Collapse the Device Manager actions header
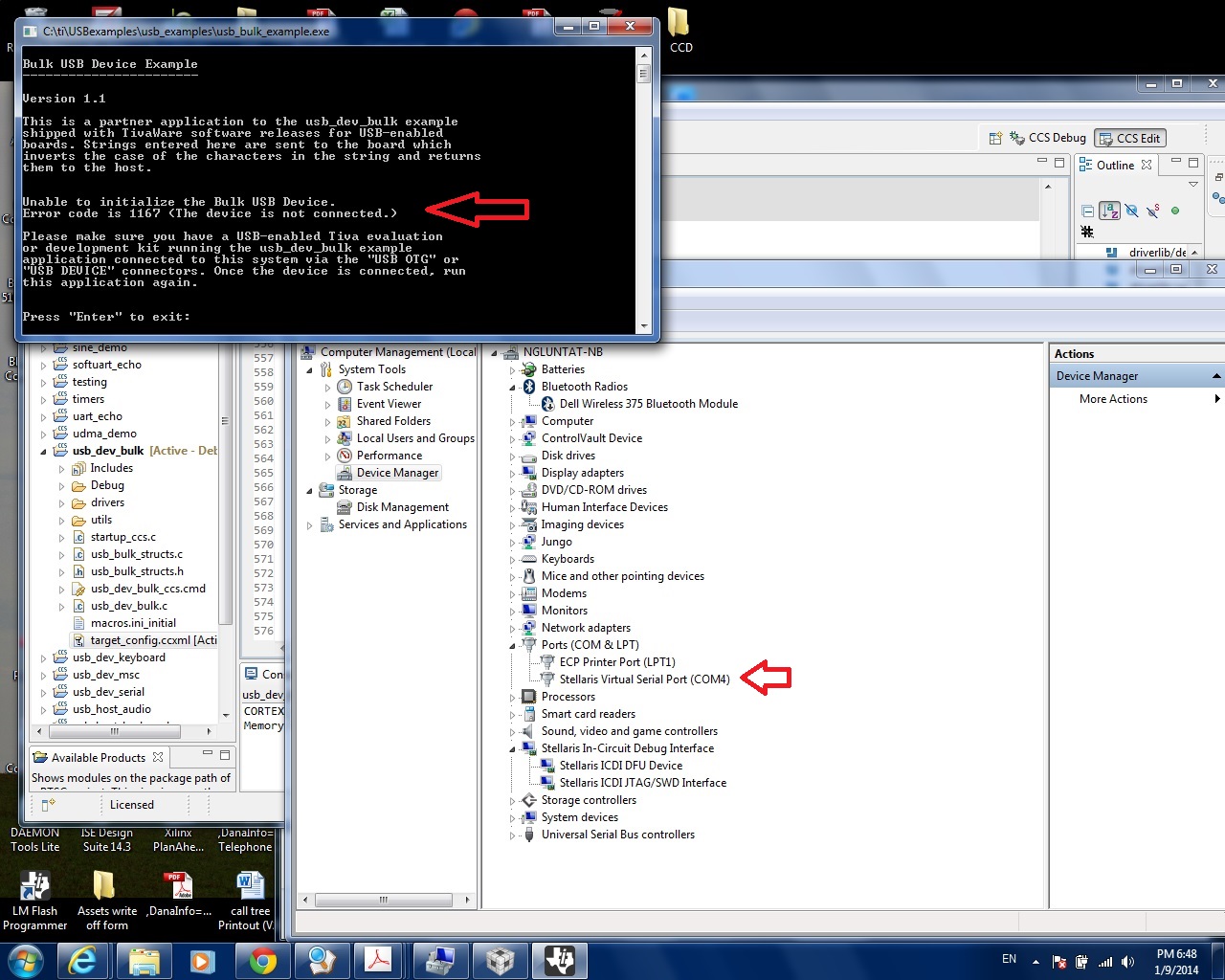This screenshot has height=980, width=1225. point(1216,376)
